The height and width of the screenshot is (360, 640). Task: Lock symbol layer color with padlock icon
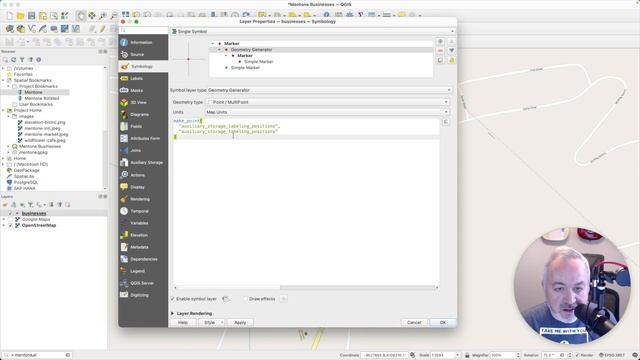pos(451,60)
